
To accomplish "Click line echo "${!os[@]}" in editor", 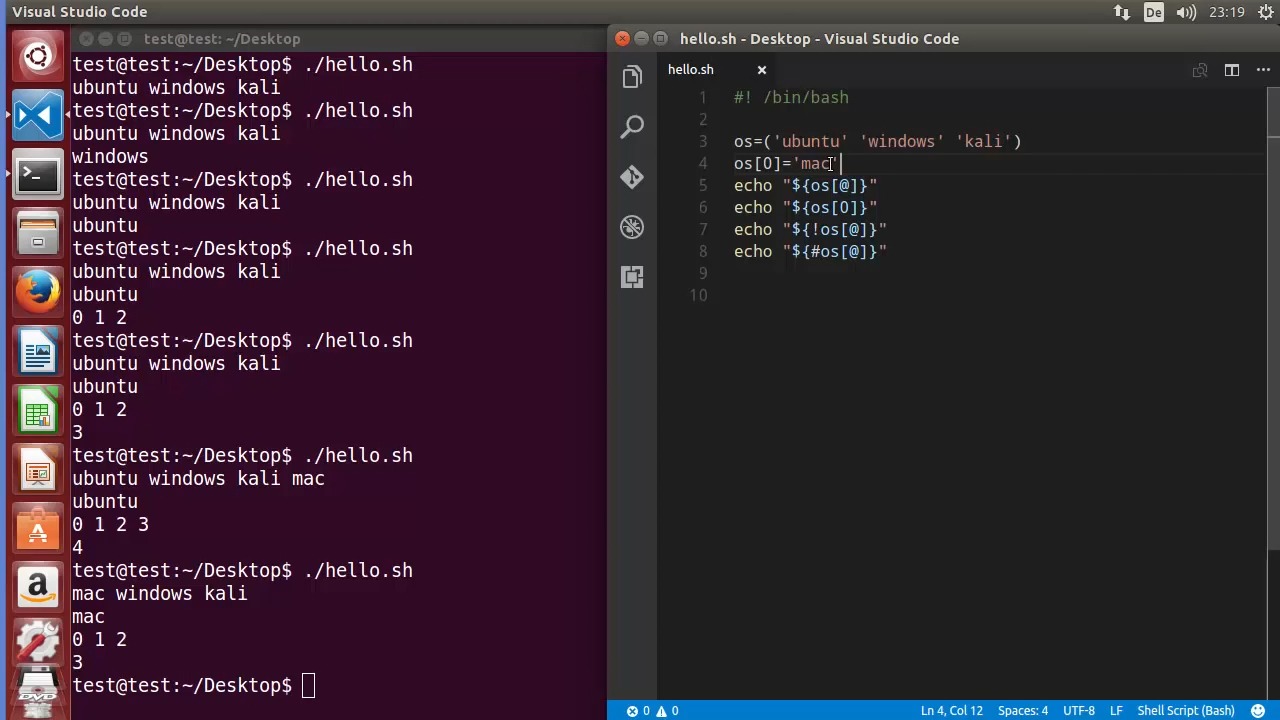I will tap(810, 230).
